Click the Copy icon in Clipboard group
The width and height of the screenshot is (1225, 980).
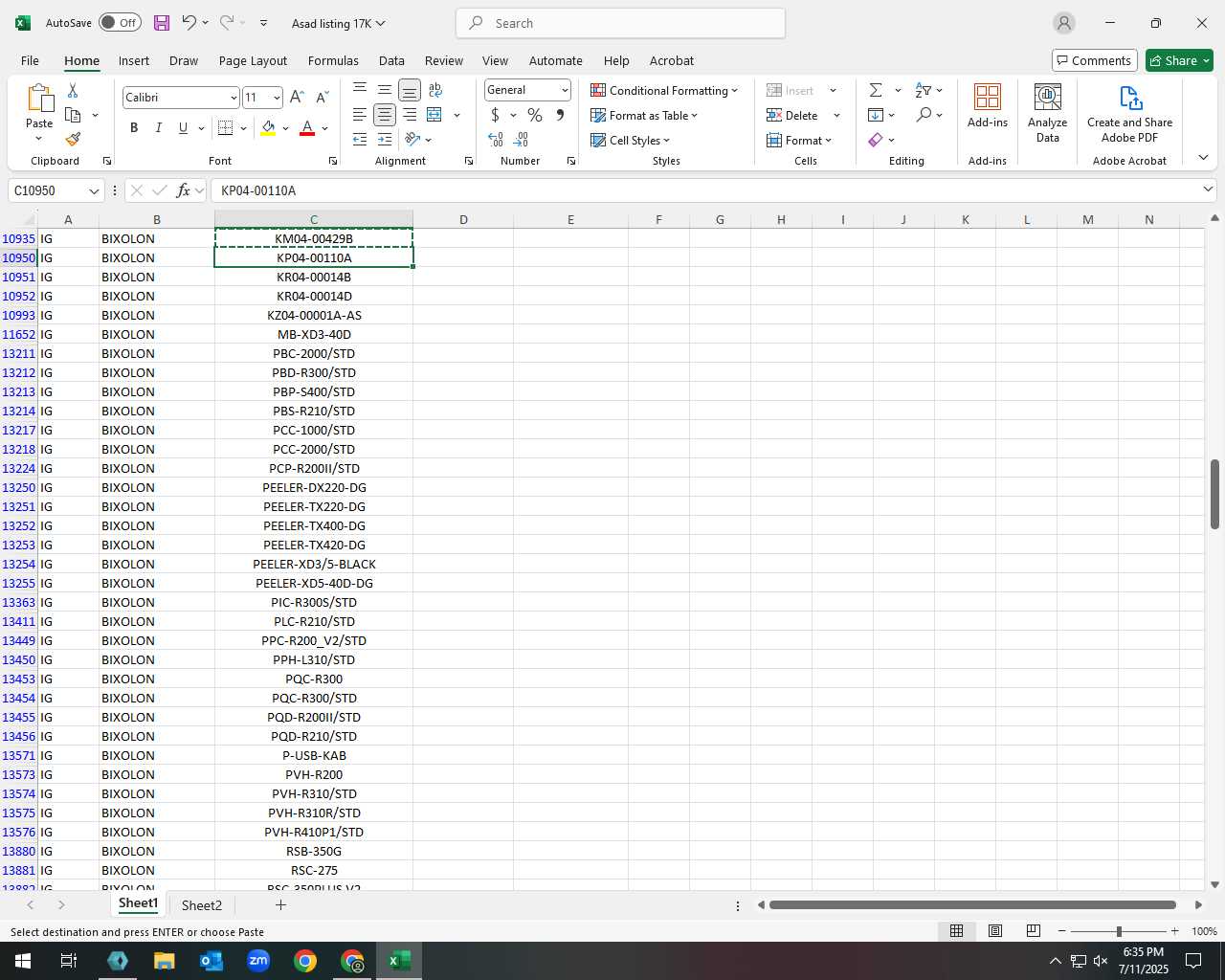(x=73, y=115)
